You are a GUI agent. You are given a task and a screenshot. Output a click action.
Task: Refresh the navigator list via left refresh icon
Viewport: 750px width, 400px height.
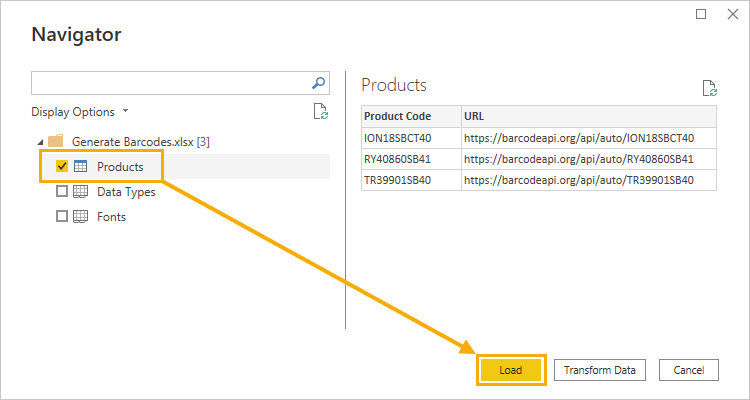pyautogui.click(x=320, y=111)
